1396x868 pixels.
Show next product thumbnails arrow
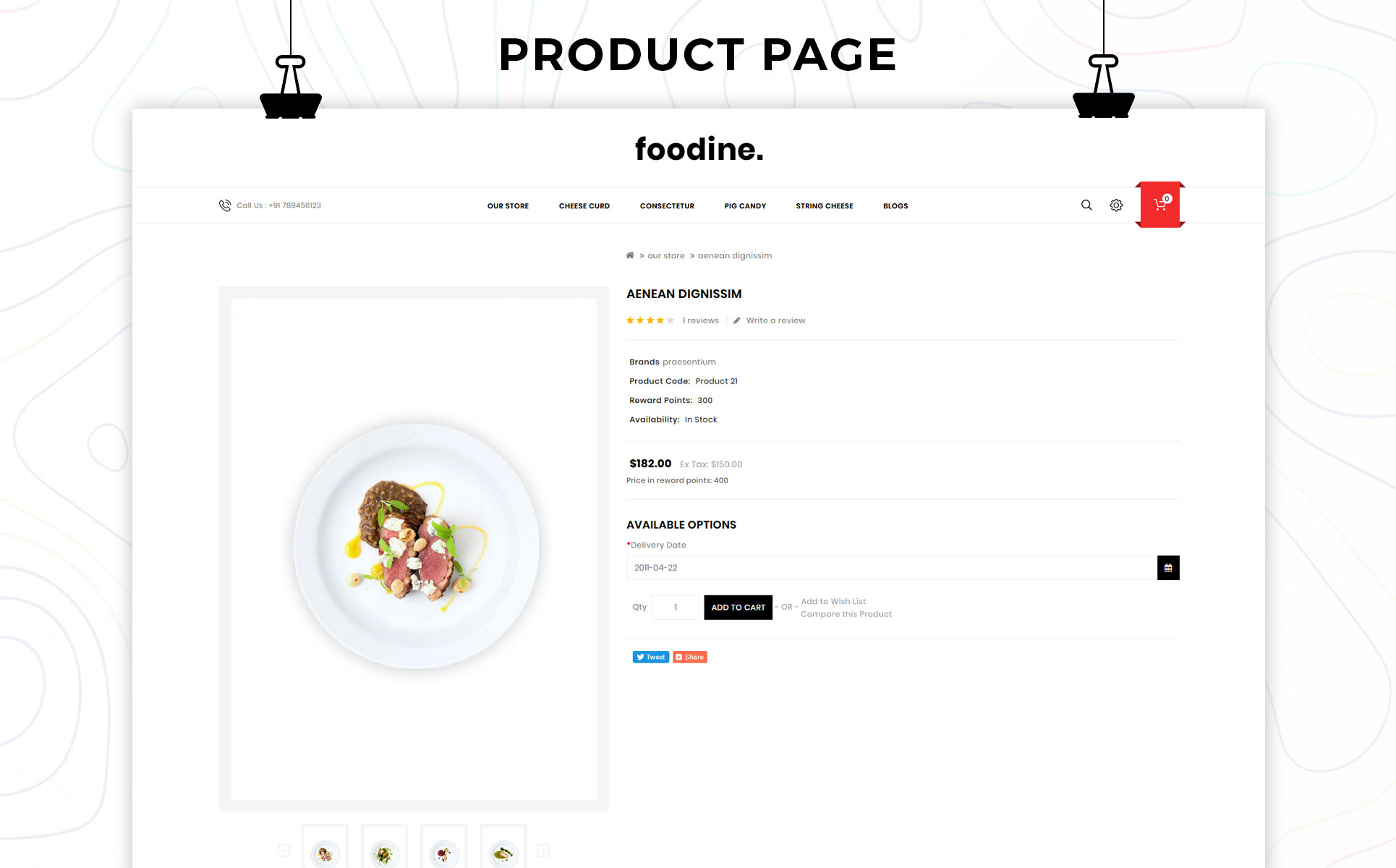tap(543, 851)
